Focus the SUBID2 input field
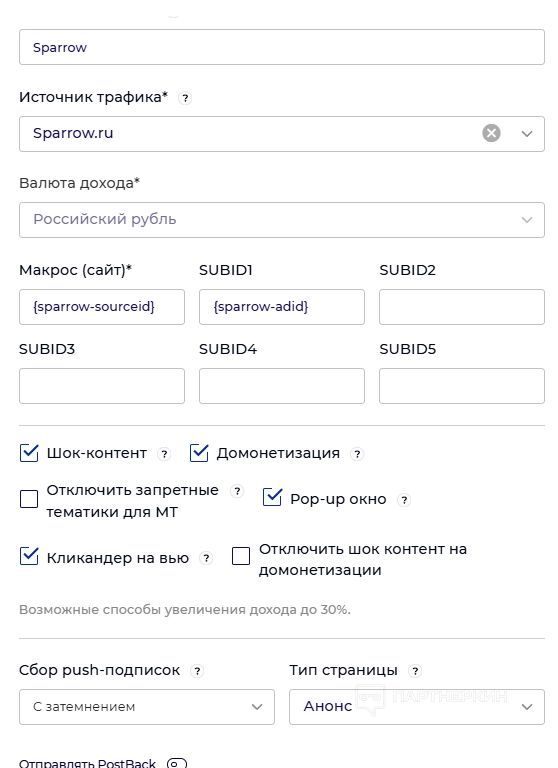The height and width of the screenshot is (768, 558). coord(461,307)
